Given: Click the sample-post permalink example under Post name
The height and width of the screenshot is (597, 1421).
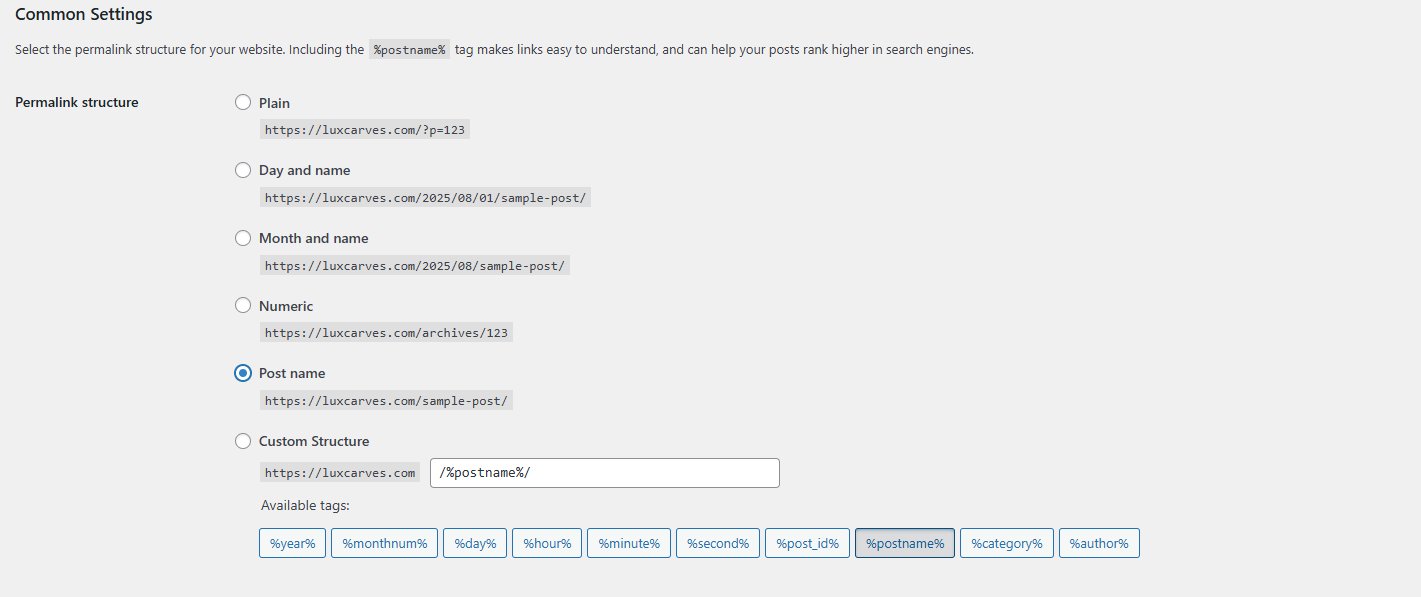Looking at the screenshot, I should [386, 399].
